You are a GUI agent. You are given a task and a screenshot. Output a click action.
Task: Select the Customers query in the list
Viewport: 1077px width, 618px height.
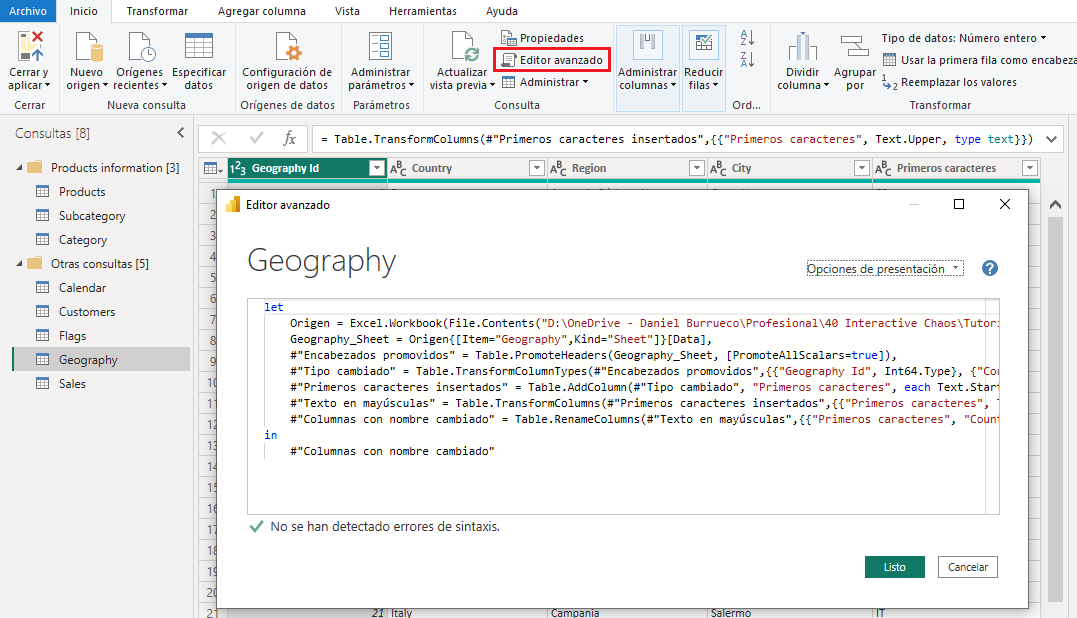pos(87,312)
